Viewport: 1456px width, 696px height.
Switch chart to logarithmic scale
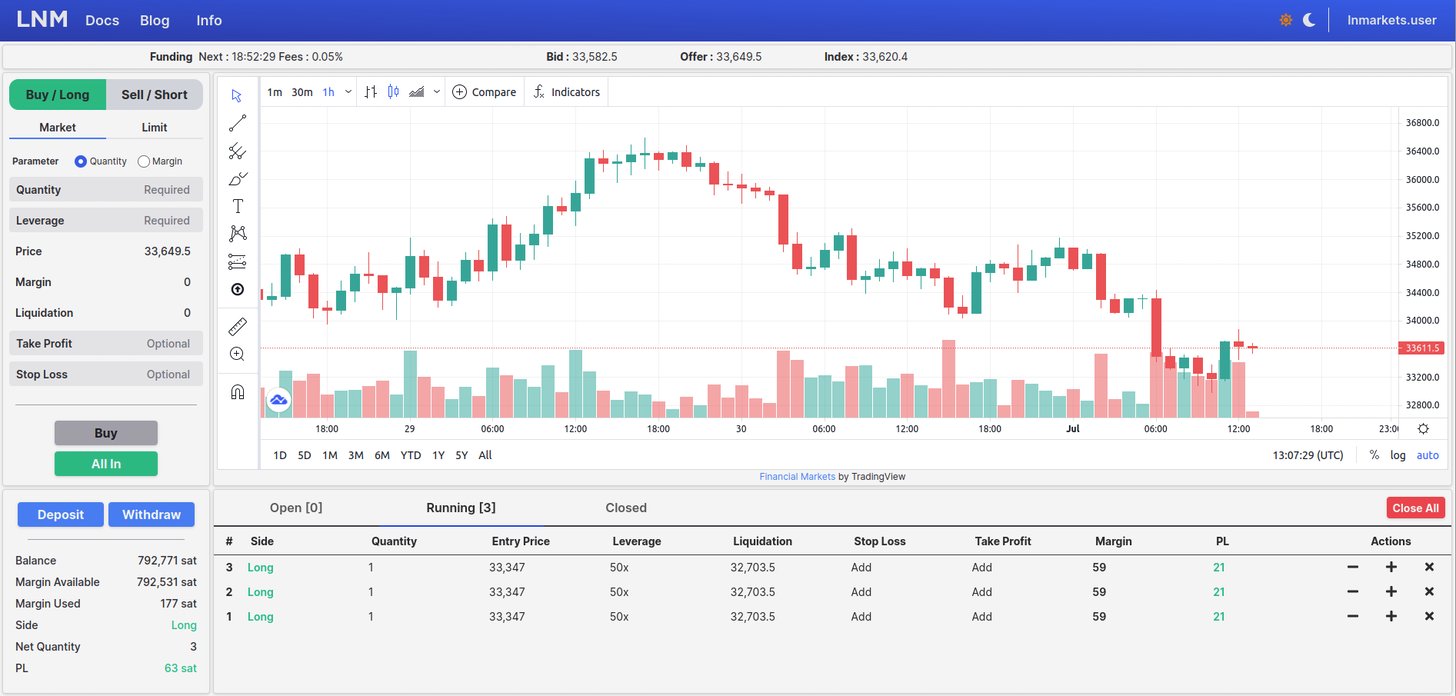coord(1398,455)
